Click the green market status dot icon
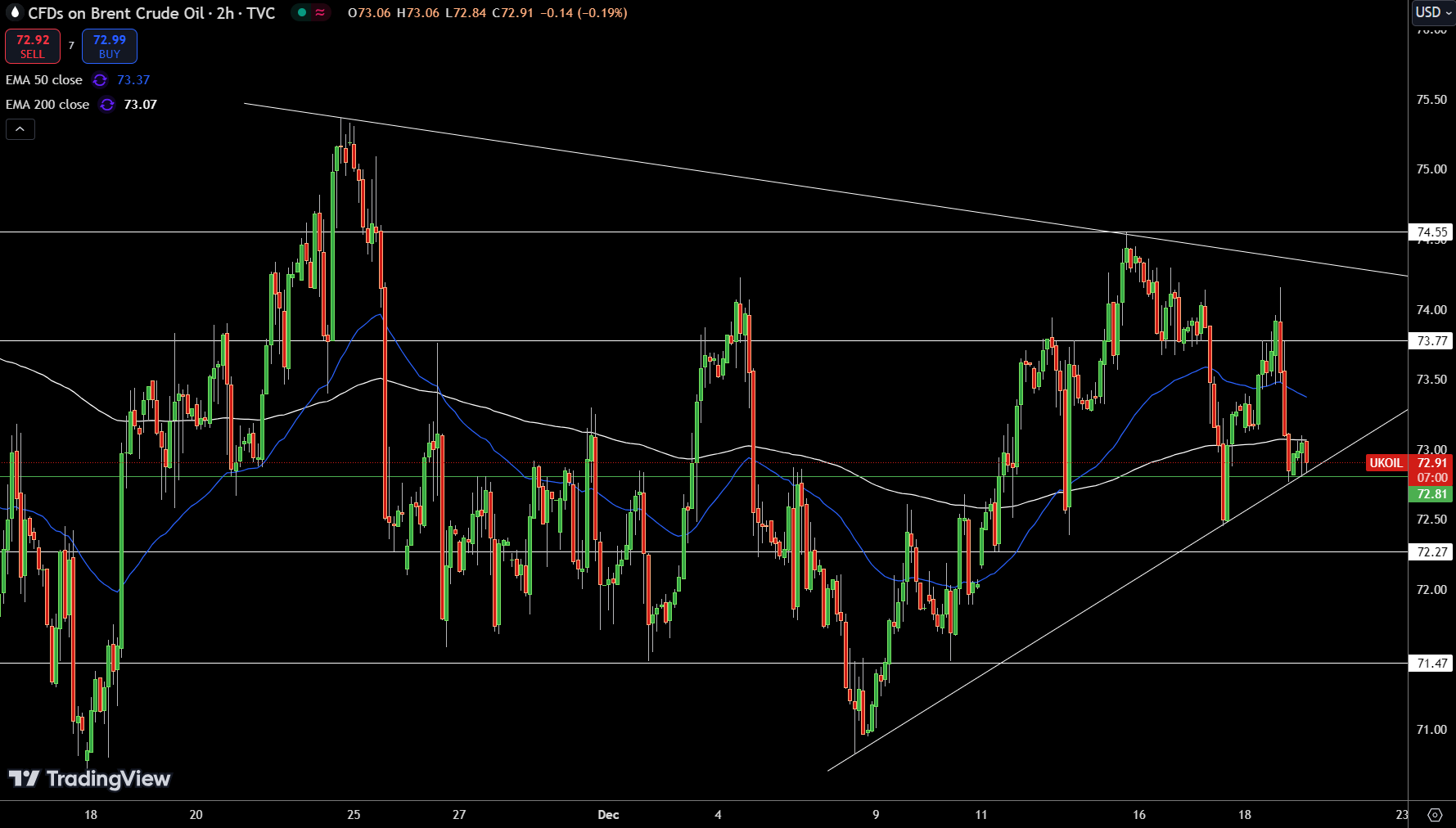Screen dimensions: 1456x828 (x=302, y=12)
